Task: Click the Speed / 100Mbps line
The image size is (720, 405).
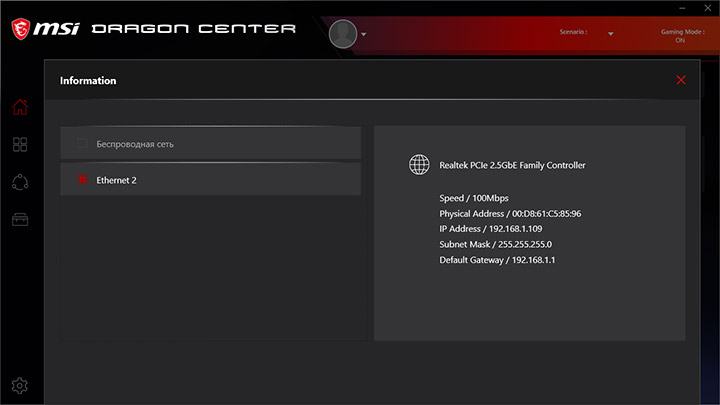Action: click(474, 198)
